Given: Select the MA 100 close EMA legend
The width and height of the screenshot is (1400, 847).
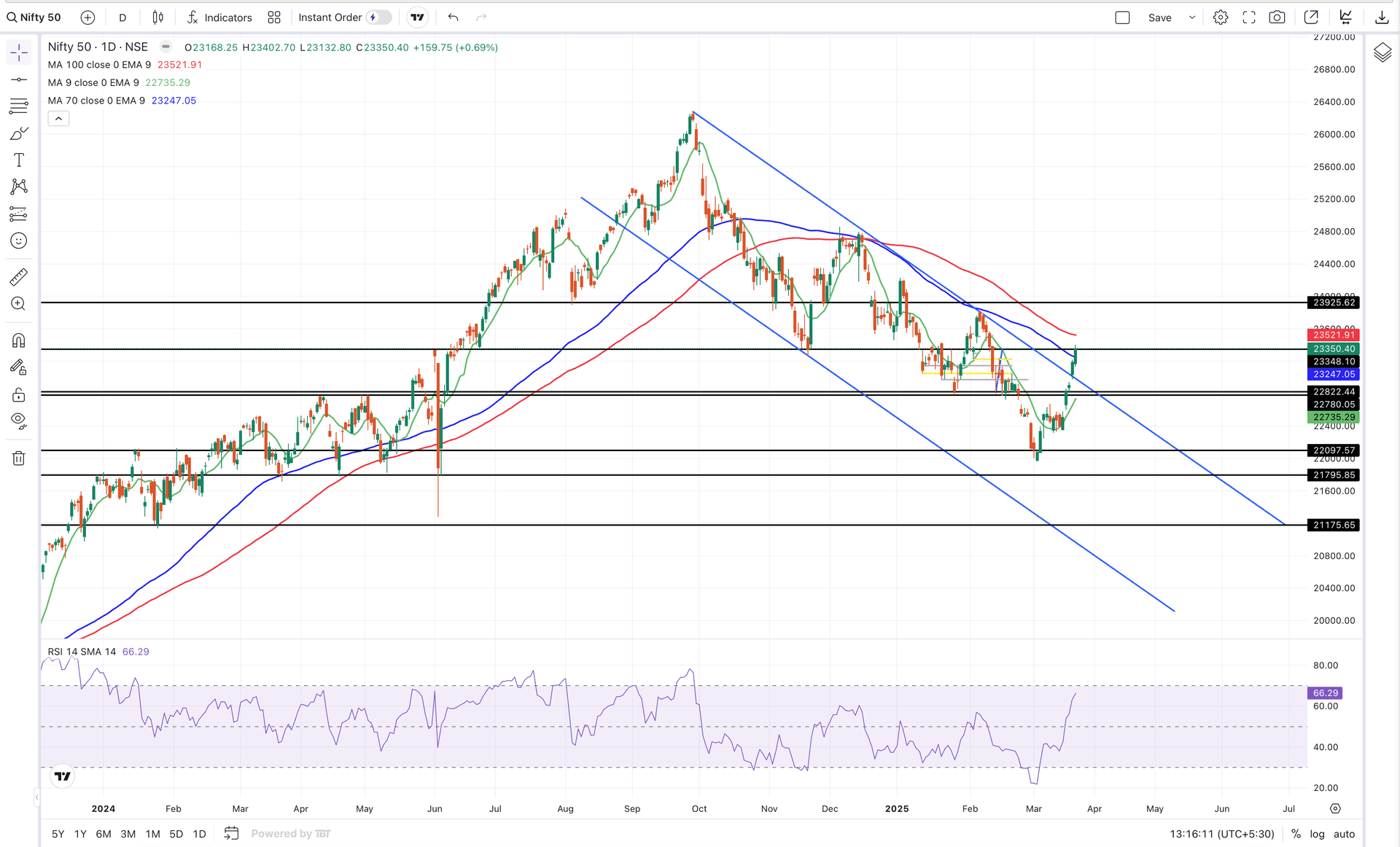Looking at the screenshot, I should tap(99, 65).
